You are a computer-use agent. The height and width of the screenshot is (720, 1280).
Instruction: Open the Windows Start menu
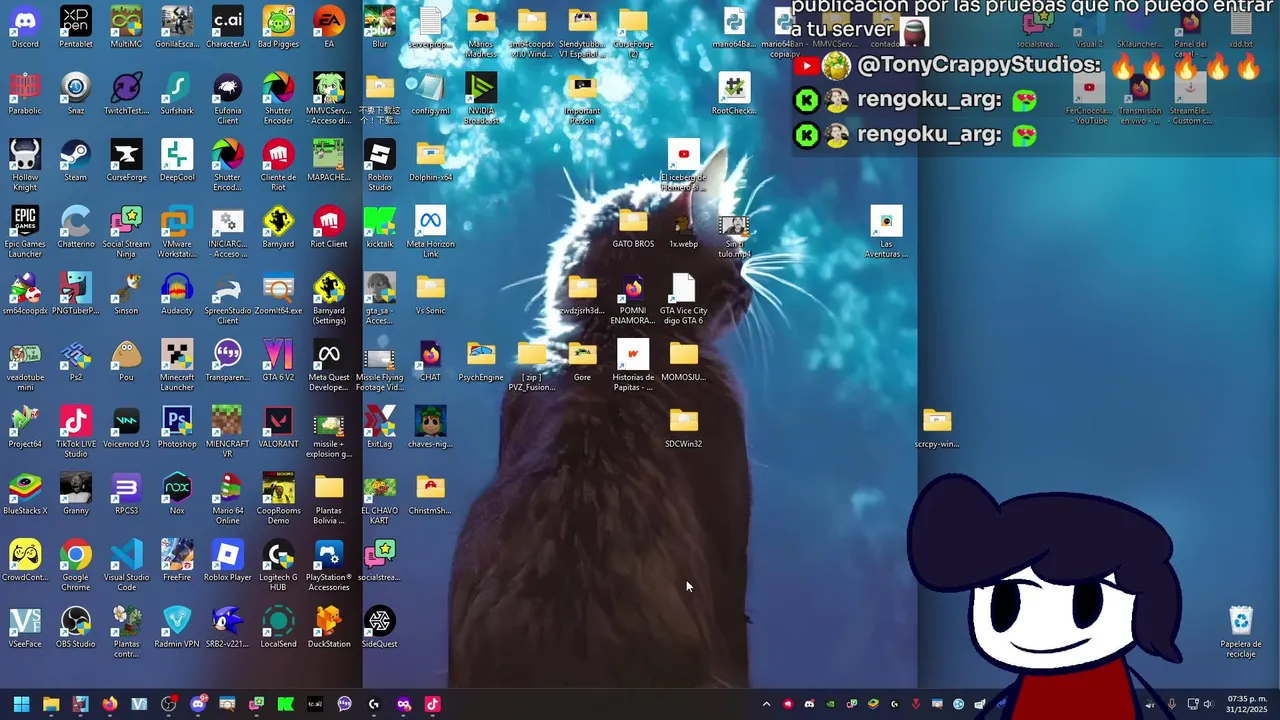point(21,704)
